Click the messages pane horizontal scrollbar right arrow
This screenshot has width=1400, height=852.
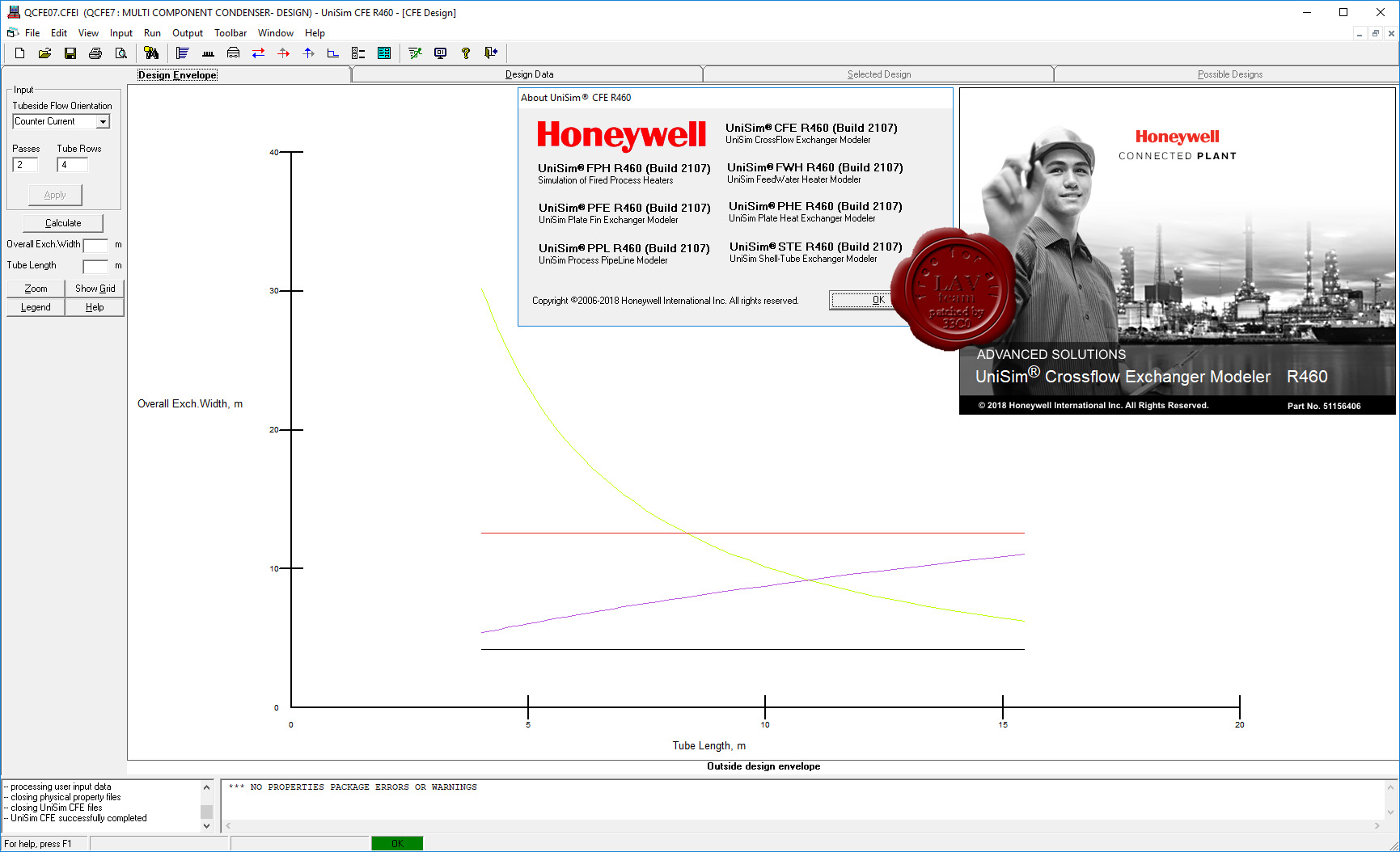[x=1377, y=825]
